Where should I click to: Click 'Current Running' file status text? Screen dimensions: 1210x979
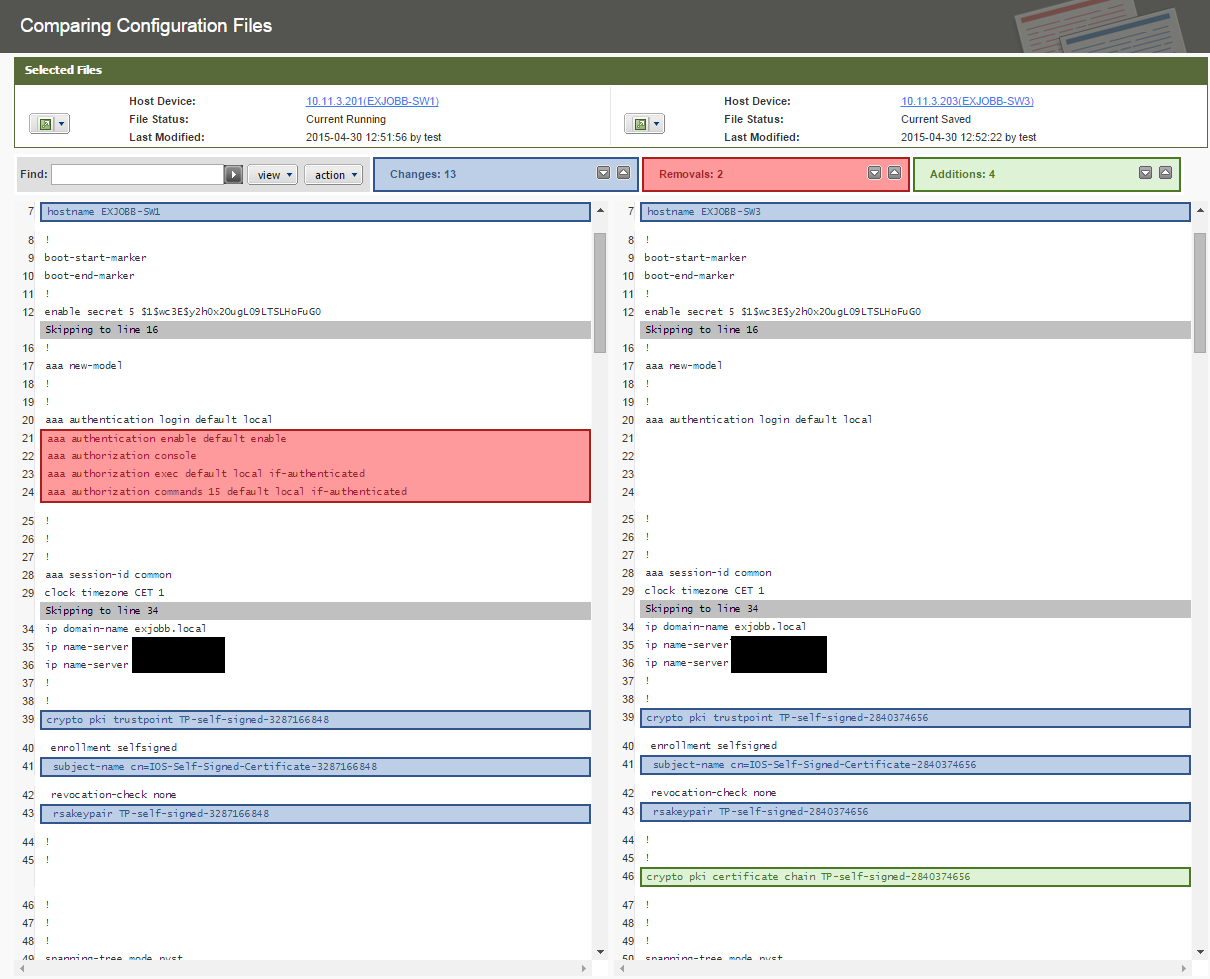[x=346, y=119]
